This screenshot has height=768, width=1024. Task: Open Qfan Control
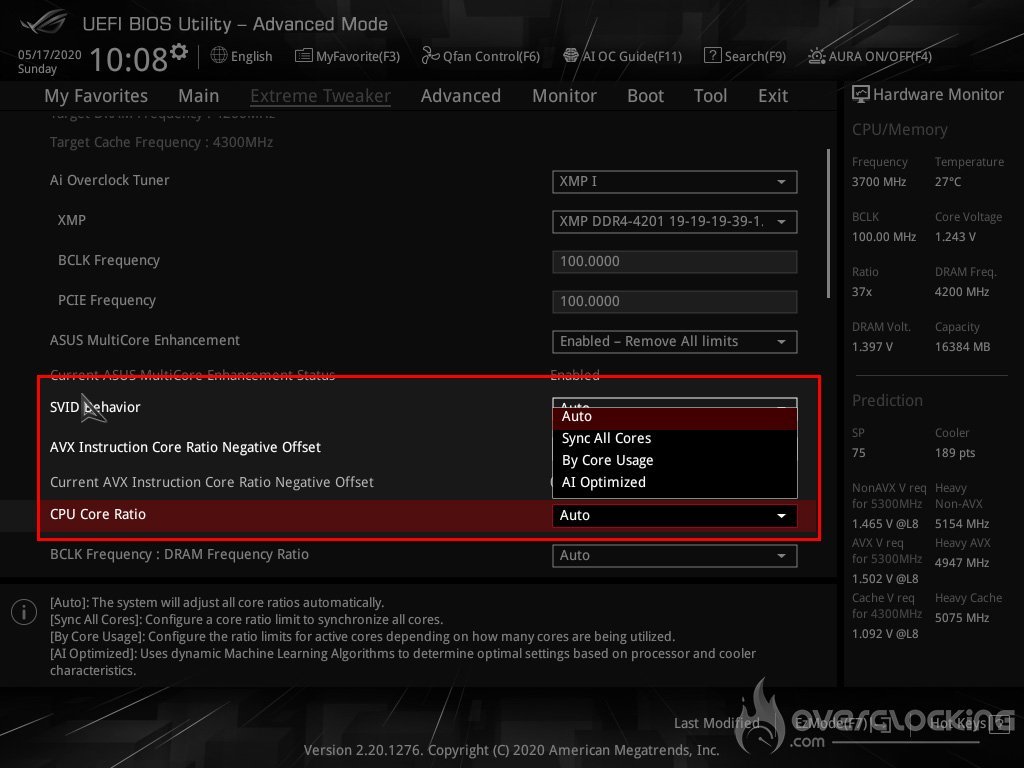[481, 56]
